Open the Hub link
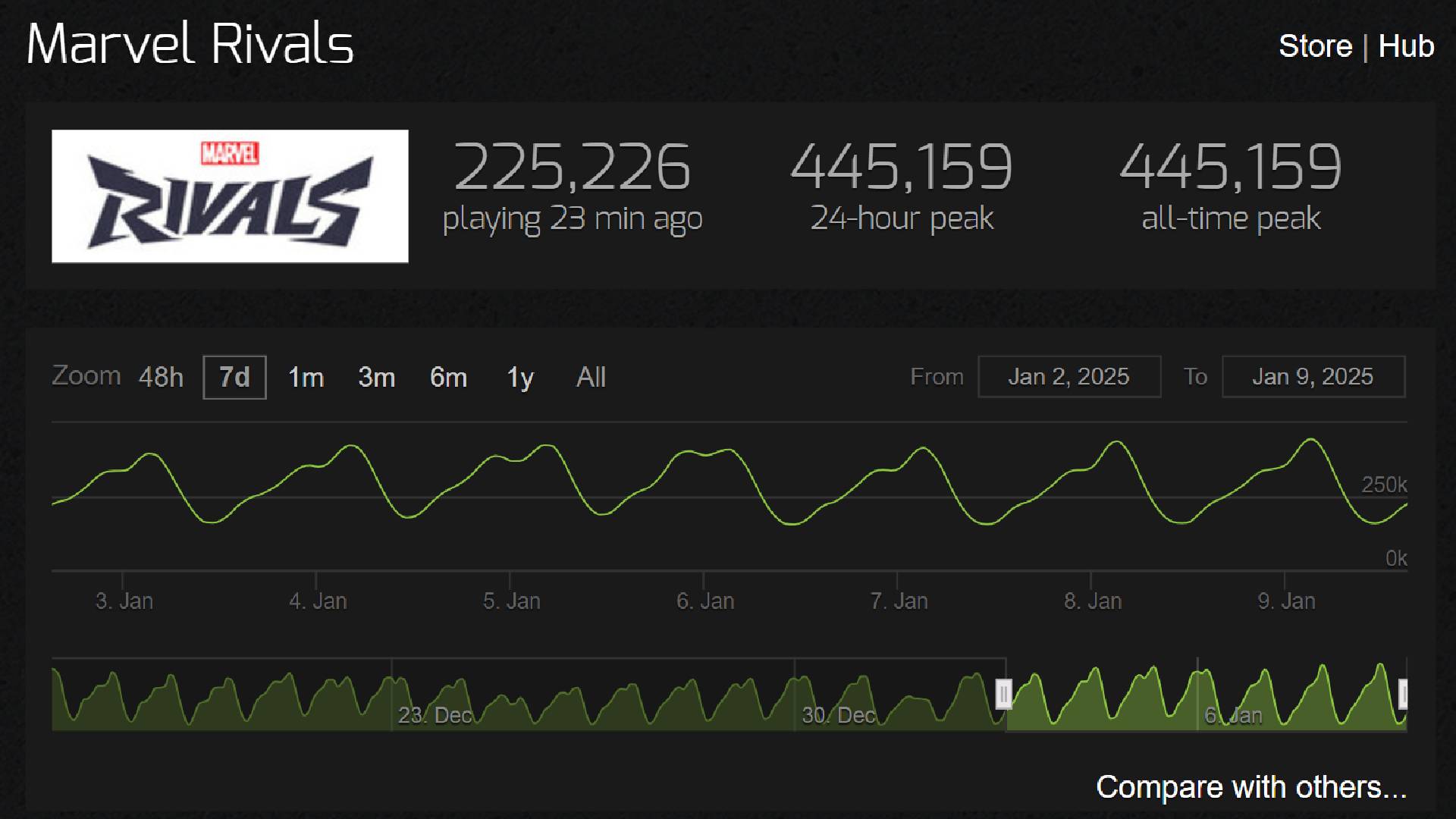 pos(1406,46)
